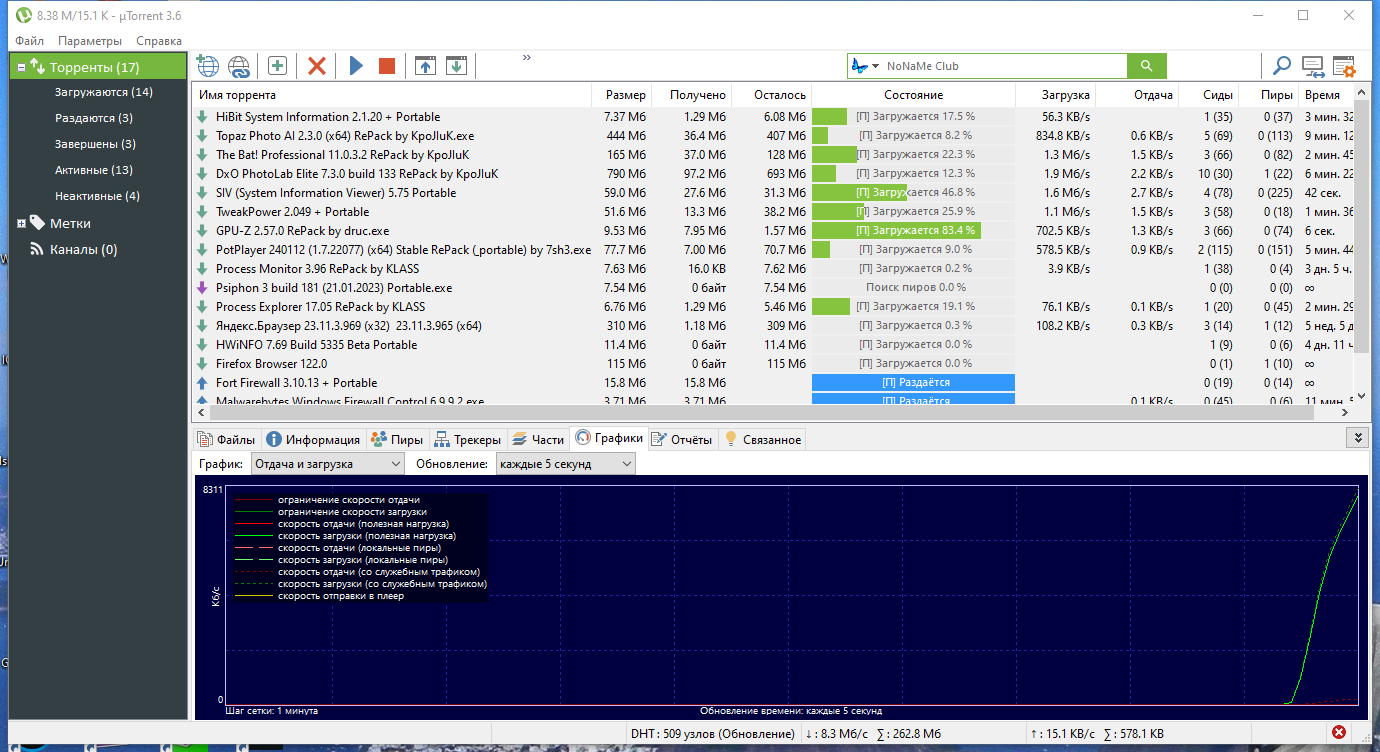Collapse the Торренты tree node
Screen dimensions: 1380x752
(x=21, y=67)
